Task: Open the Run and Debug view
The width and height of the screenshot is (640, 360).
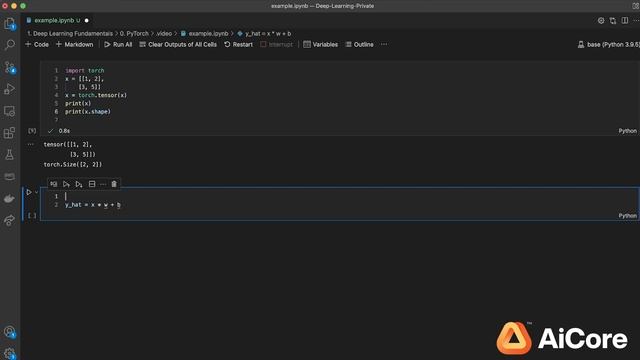Action: tap(9, 89)
